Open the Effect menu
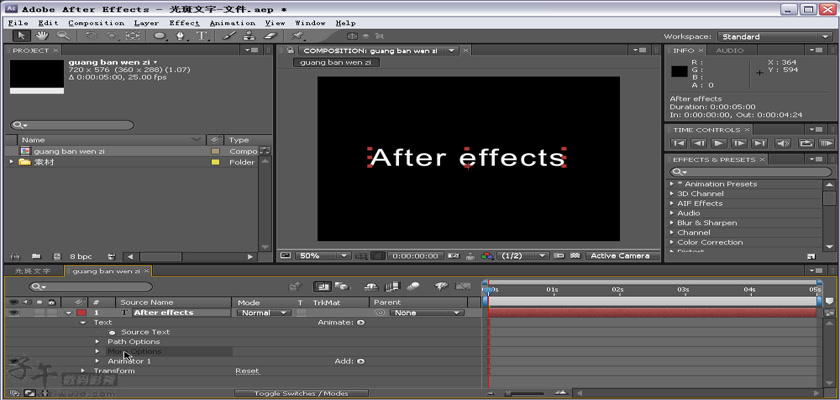This screenshot has width=840, height=400. pyautogui.click(x=184, y=23)
